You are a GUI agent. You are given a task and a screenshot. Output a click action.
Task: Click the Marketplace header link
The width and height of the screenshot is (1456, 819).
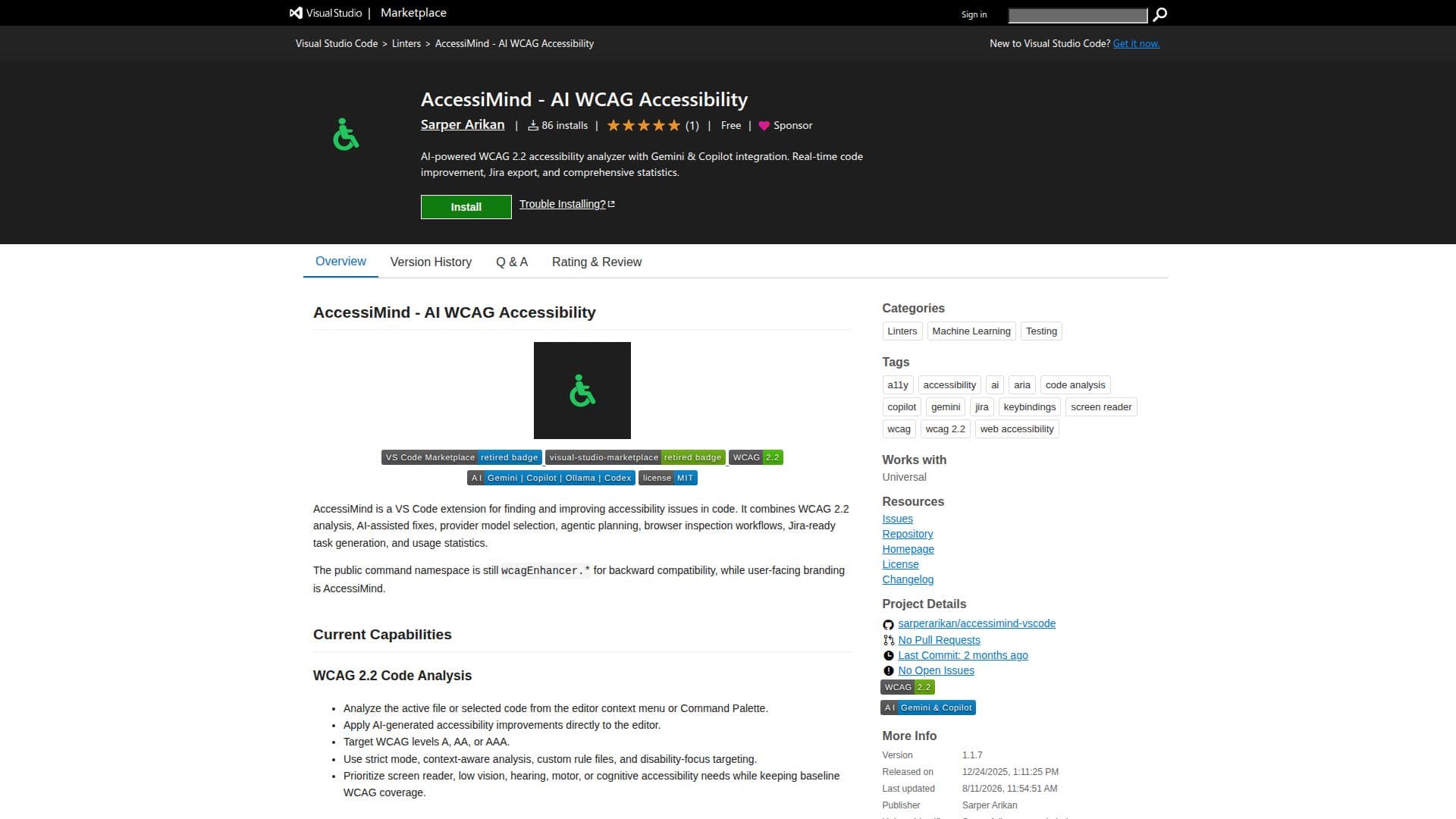413,13
